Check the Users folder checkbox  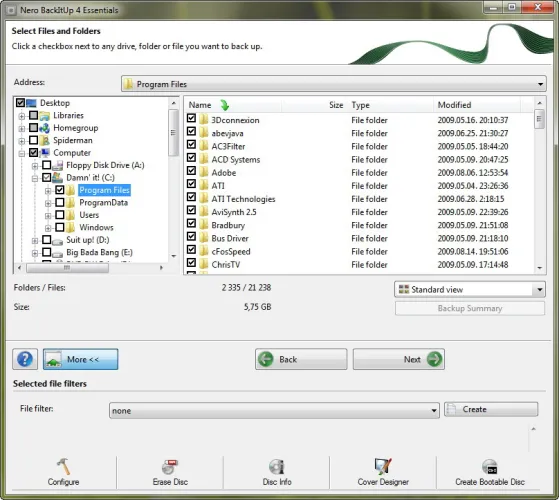pos(60,215)
